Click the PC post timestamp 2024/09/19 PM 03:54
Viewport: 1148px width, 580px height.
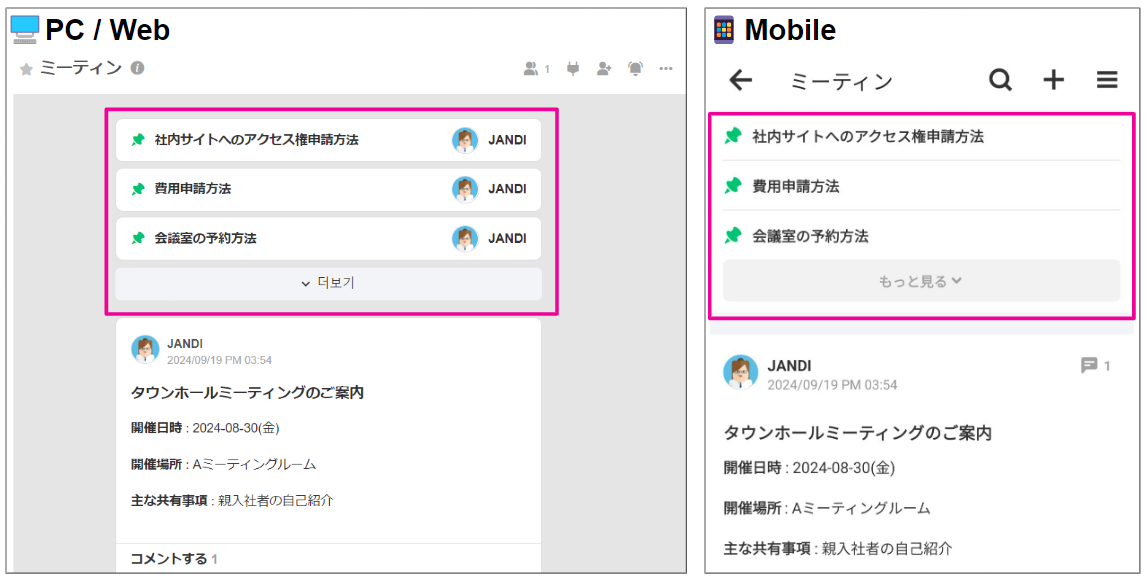click(219, 360)
